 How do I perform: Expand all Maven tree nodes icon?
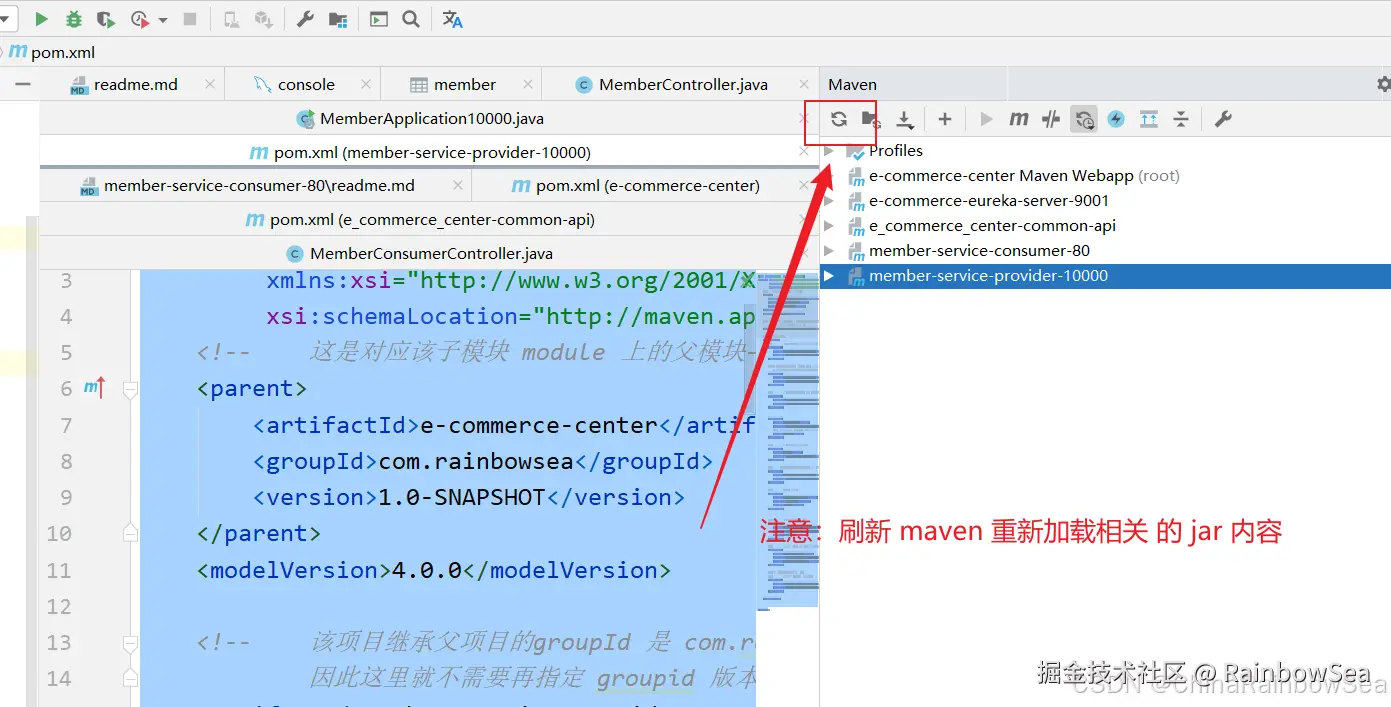coord(1149,119)
